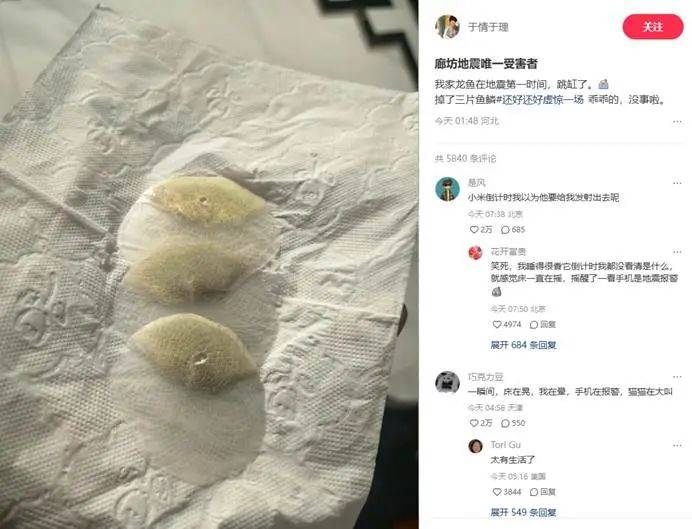
Task: Like 晨风's comment with 2万 likes
Action: (x=481, y=229)
